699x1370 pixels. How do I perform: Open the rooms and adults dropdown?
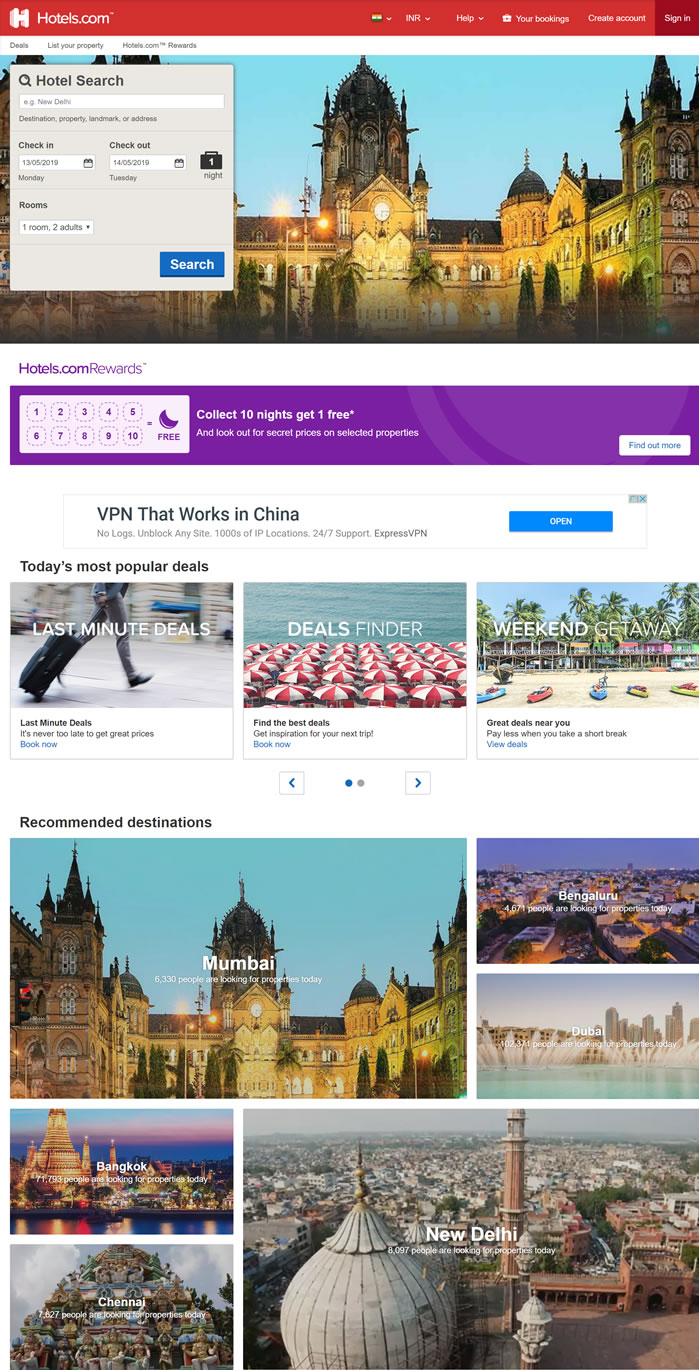point(57,228)
